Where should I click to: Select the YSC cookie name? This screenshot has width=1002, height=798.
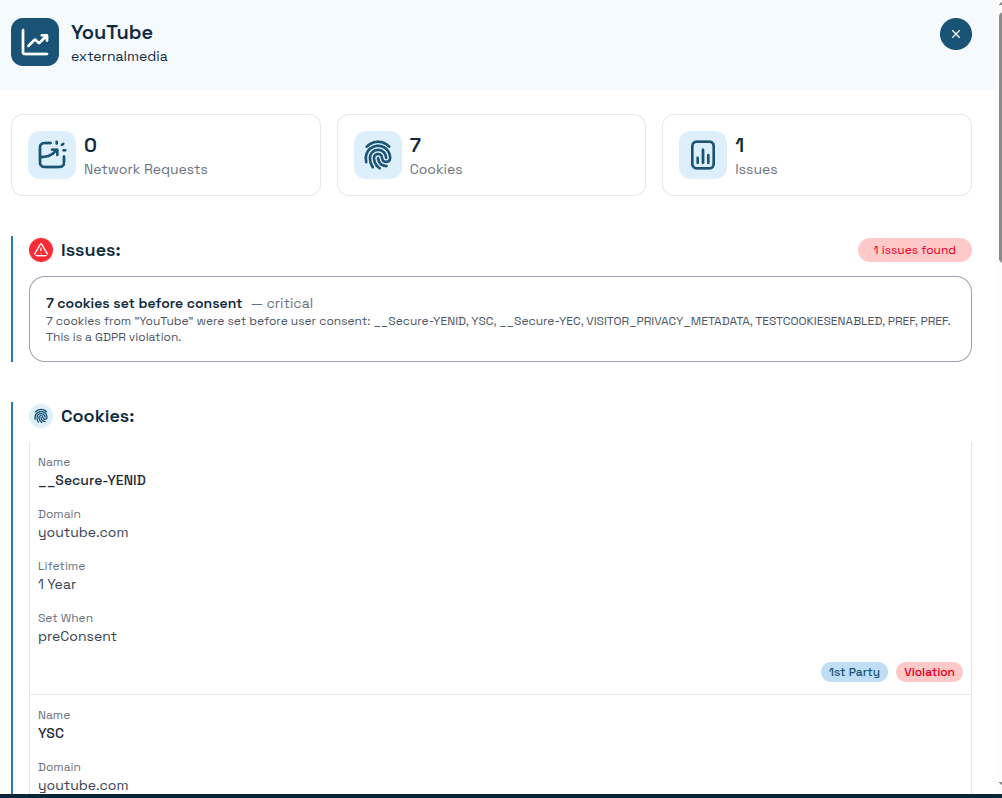(51, 733)
